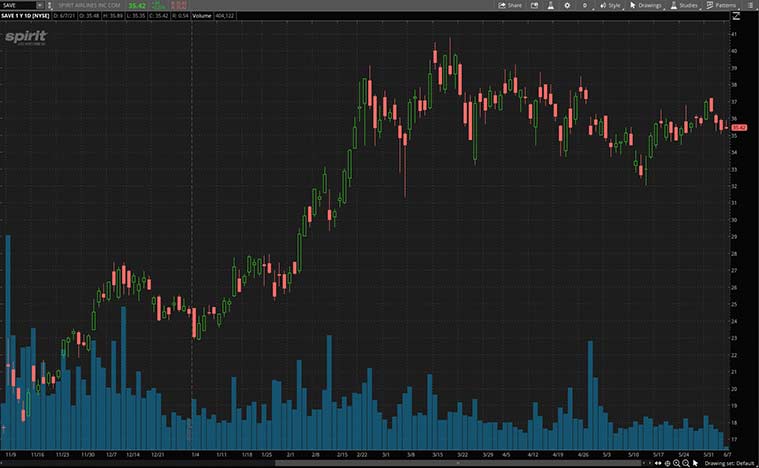This screenshot has width=759, height=468.
Task: Click the Share button in toolbar
Action: pyautogui.click(x=510, y=5)
